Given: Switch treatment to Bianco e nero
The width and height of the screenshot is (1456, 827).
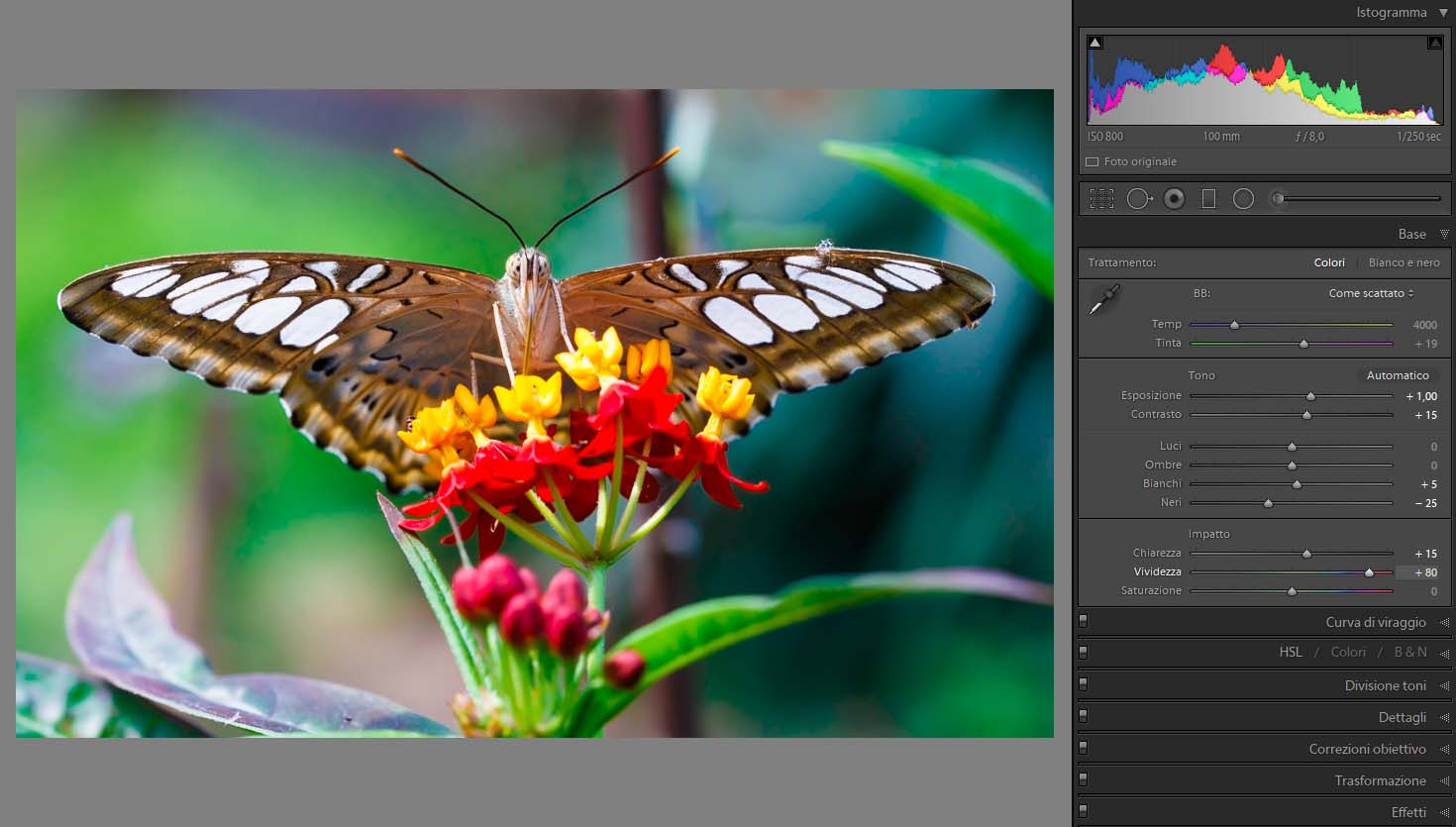Looking at the screenshot, I should (x=1404, y=262).
